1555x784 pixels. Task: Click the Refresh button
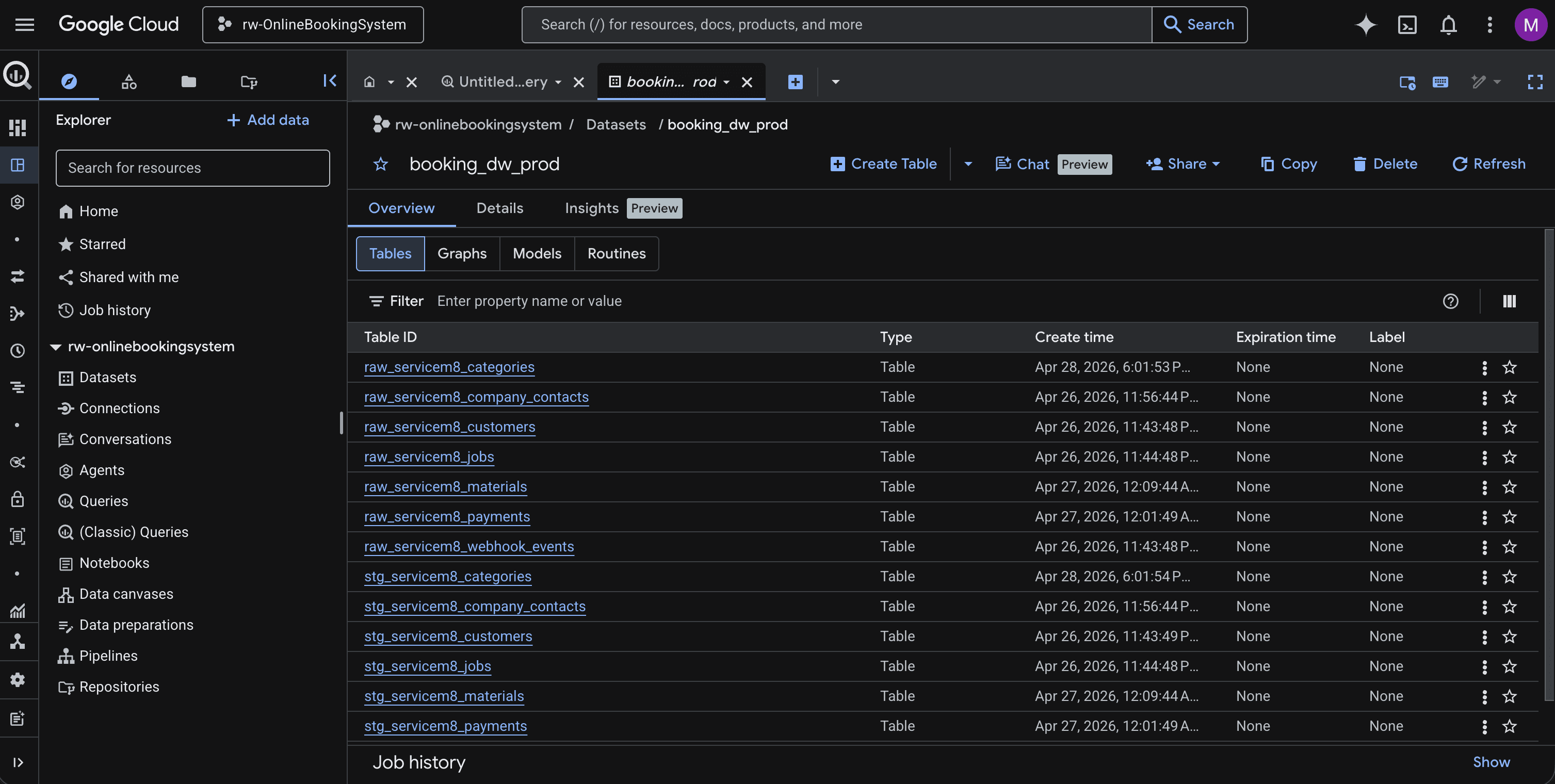pyautogui.click(x=1488, y=164)
